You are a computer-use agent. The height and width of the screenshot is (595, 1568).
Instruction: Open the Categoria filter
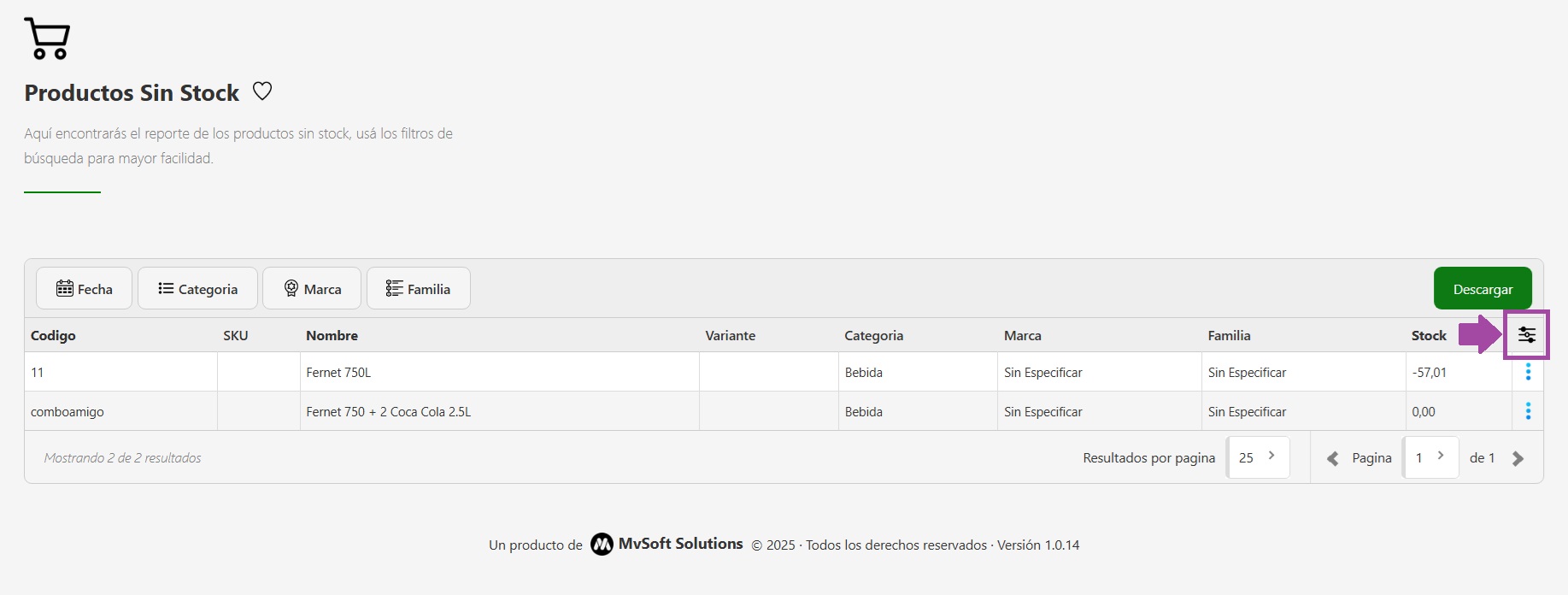197,289
